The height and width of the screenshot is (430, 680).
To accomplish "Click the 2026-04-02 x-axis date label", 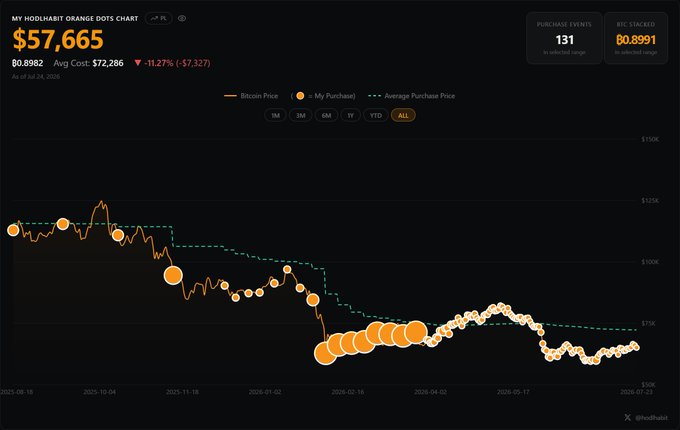I will [x=430, y=392].
